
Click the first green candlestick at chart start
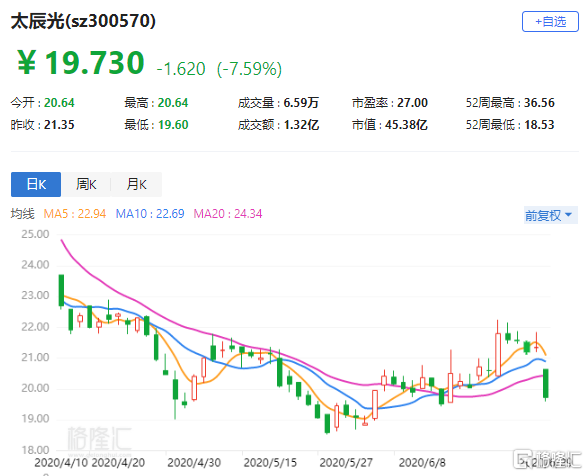[61, 290]
